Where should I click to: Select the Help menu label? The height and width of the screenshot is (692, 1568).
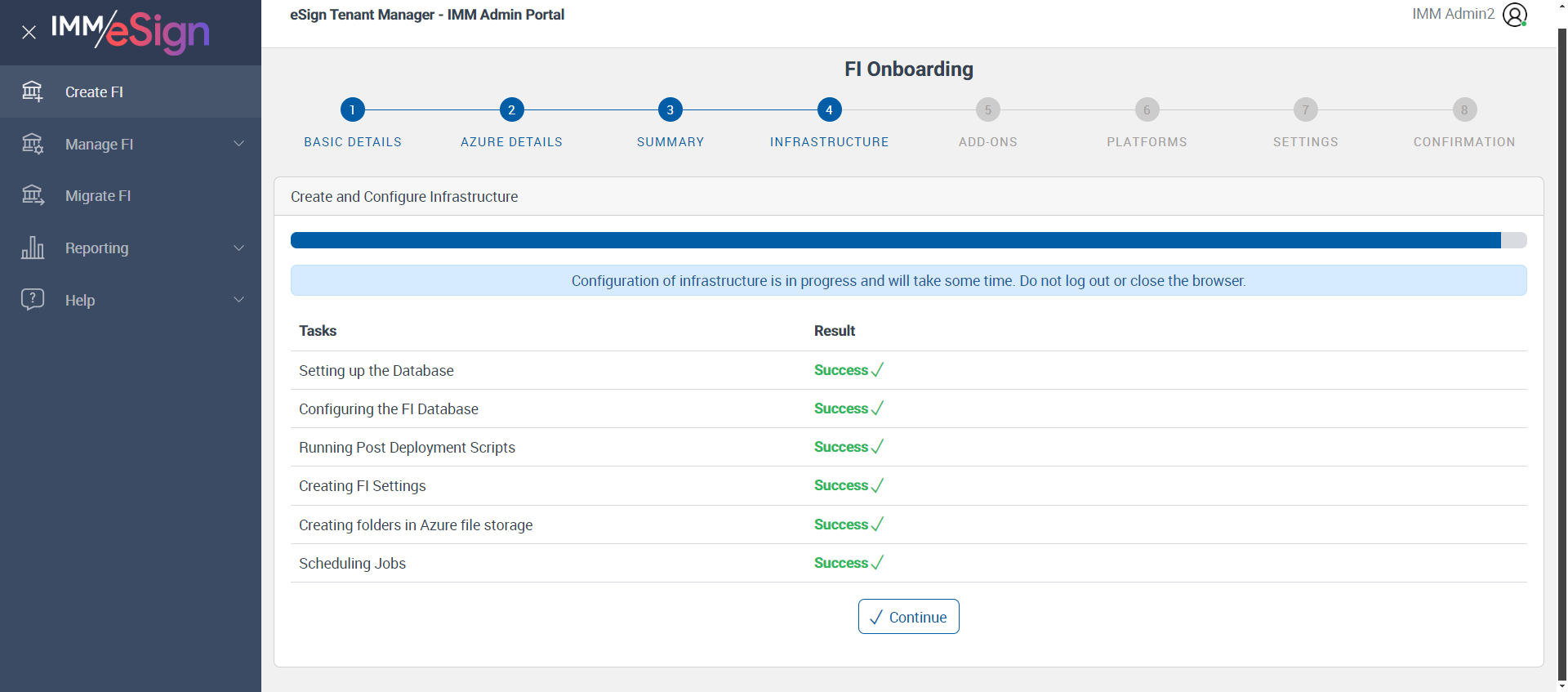(x=80, y=301)
